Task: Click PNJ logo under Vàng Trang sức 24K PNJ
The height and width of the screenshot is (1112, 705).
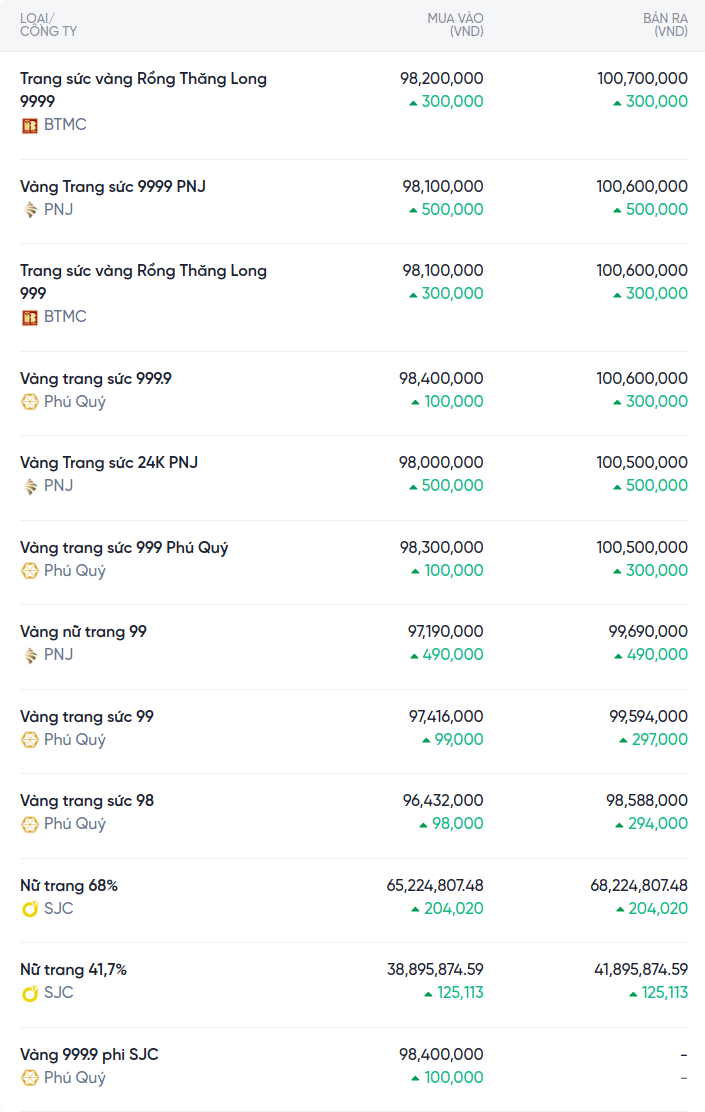Action: click(30, 486)
